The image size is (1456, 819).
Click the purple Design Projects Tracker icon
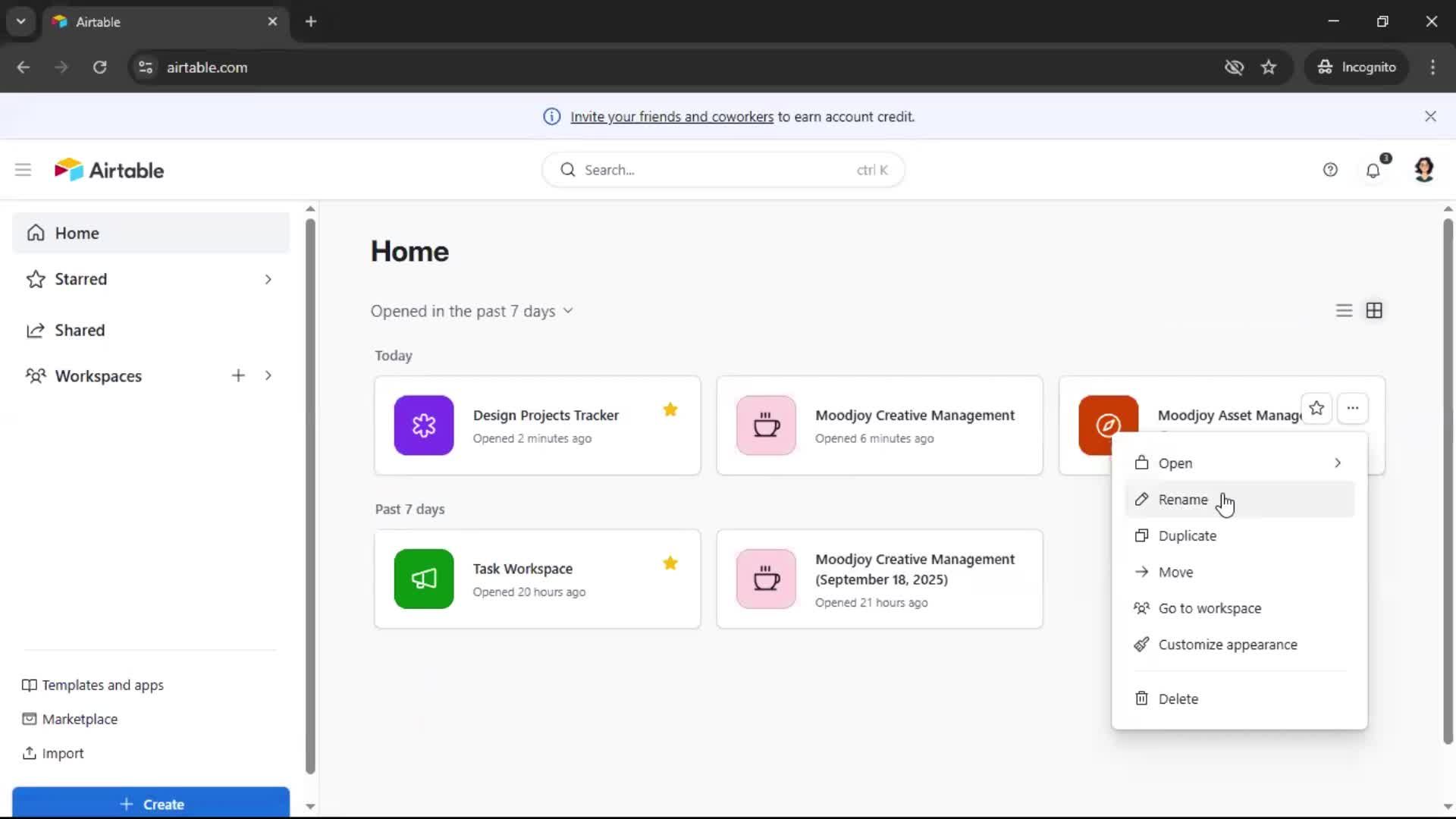click(424, 425)
